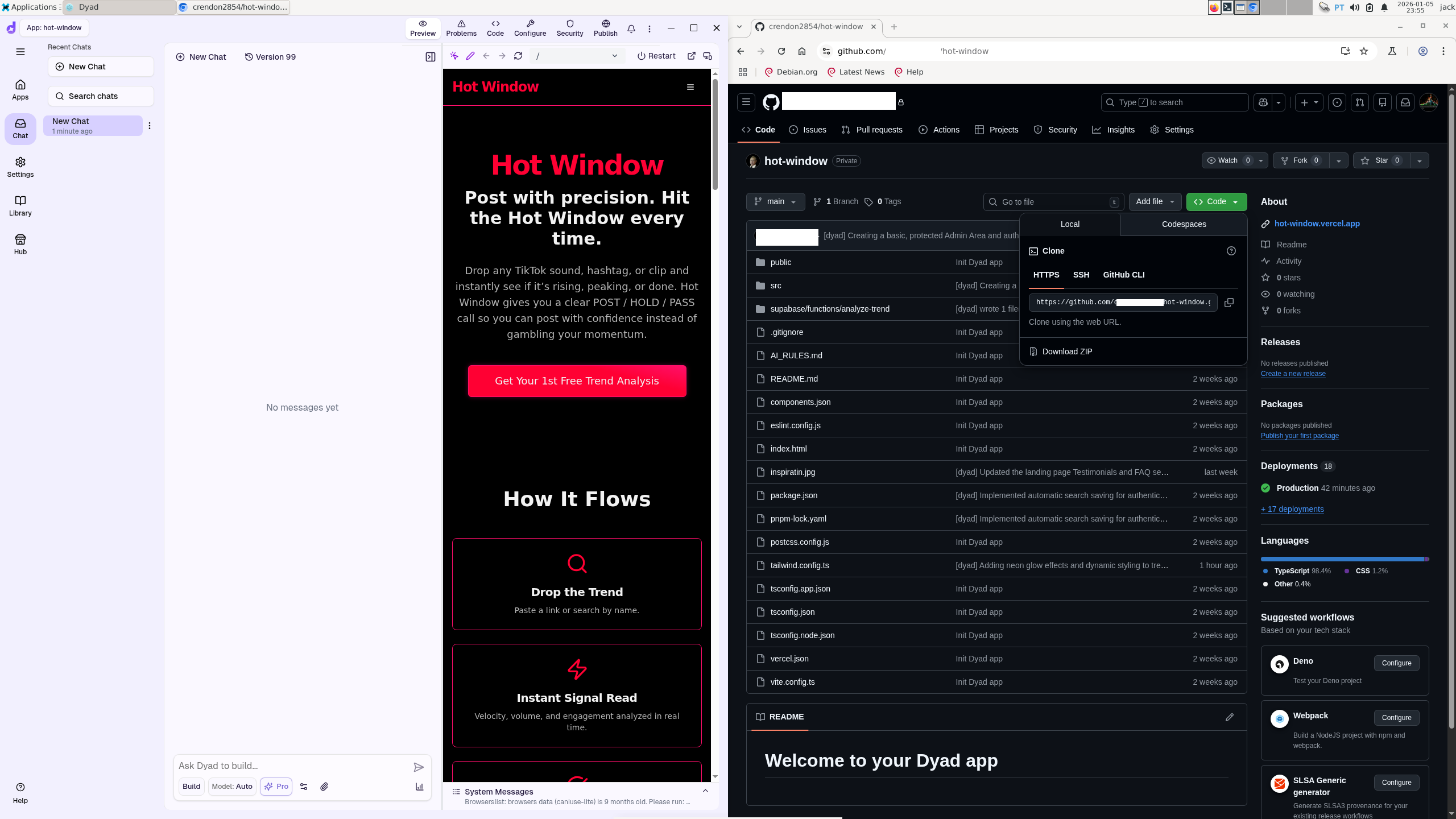The height and width of the screenshot is (819, 1456).
Task: Toggle device mode preview icon
Action: 708,56
